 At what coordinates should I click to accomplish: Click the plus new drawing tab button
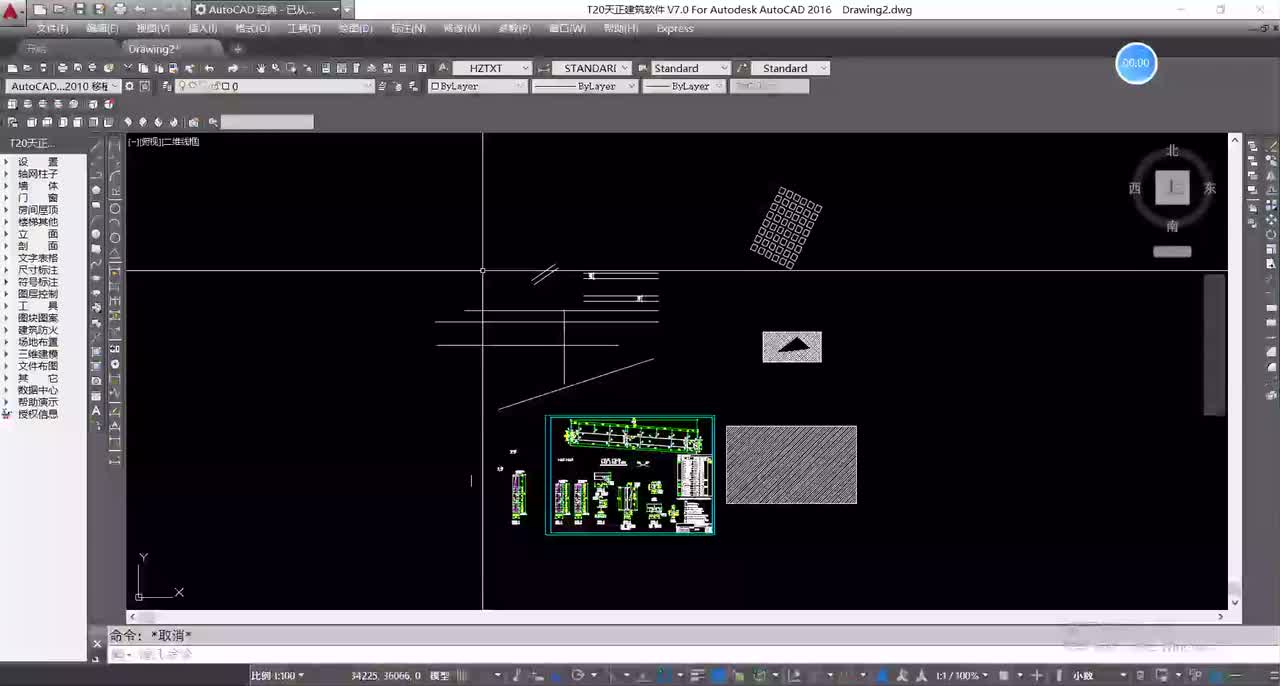(x=237, y=48)
